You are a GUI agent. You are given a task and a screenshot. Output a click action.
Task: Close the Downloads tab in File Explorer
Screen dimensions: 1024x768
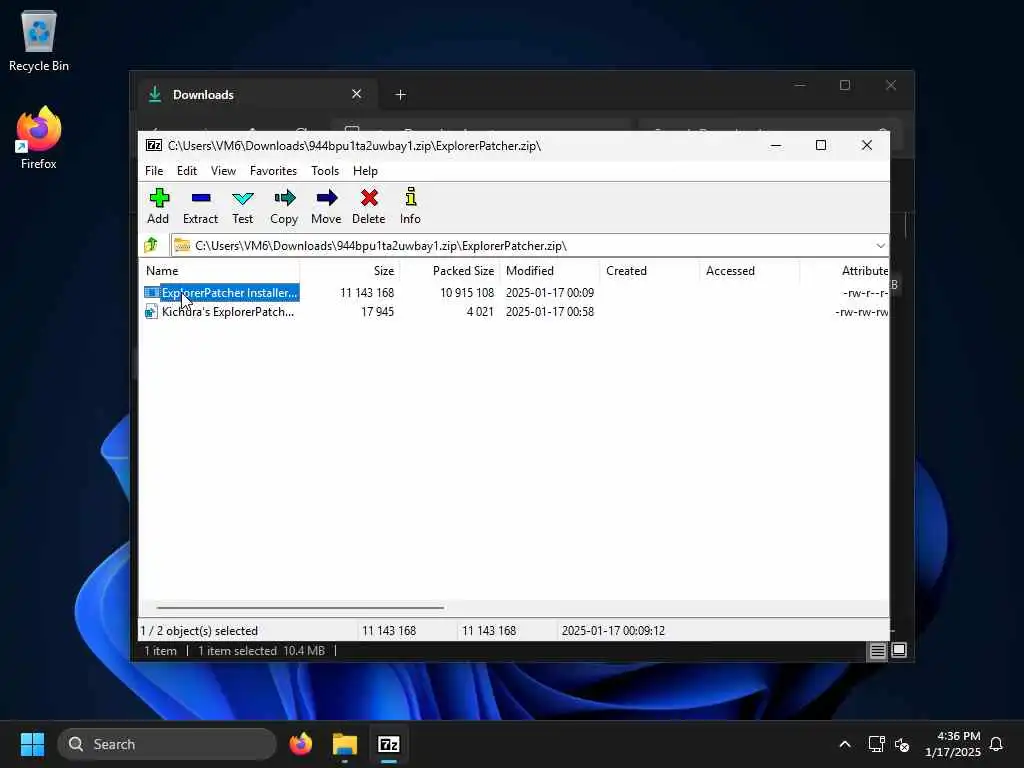coord(357,94)
